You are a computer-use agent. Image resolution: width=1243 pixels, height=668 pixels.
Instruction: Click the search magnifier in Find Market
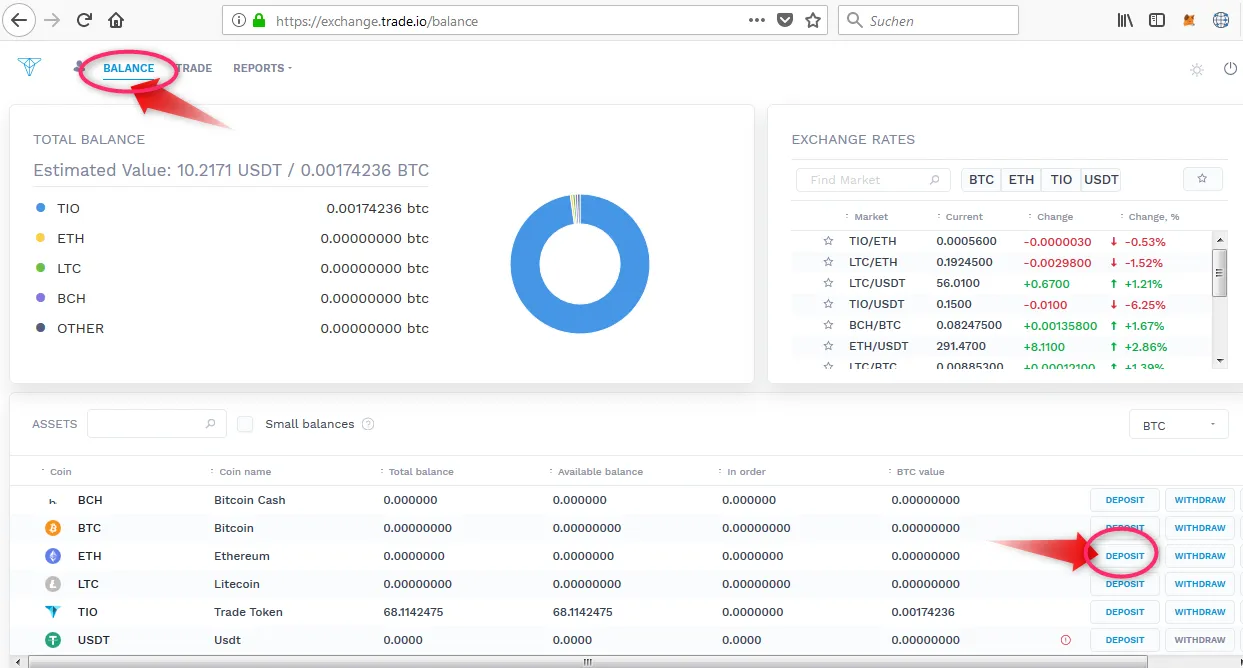pyautogui.click(x=935, y=180)
